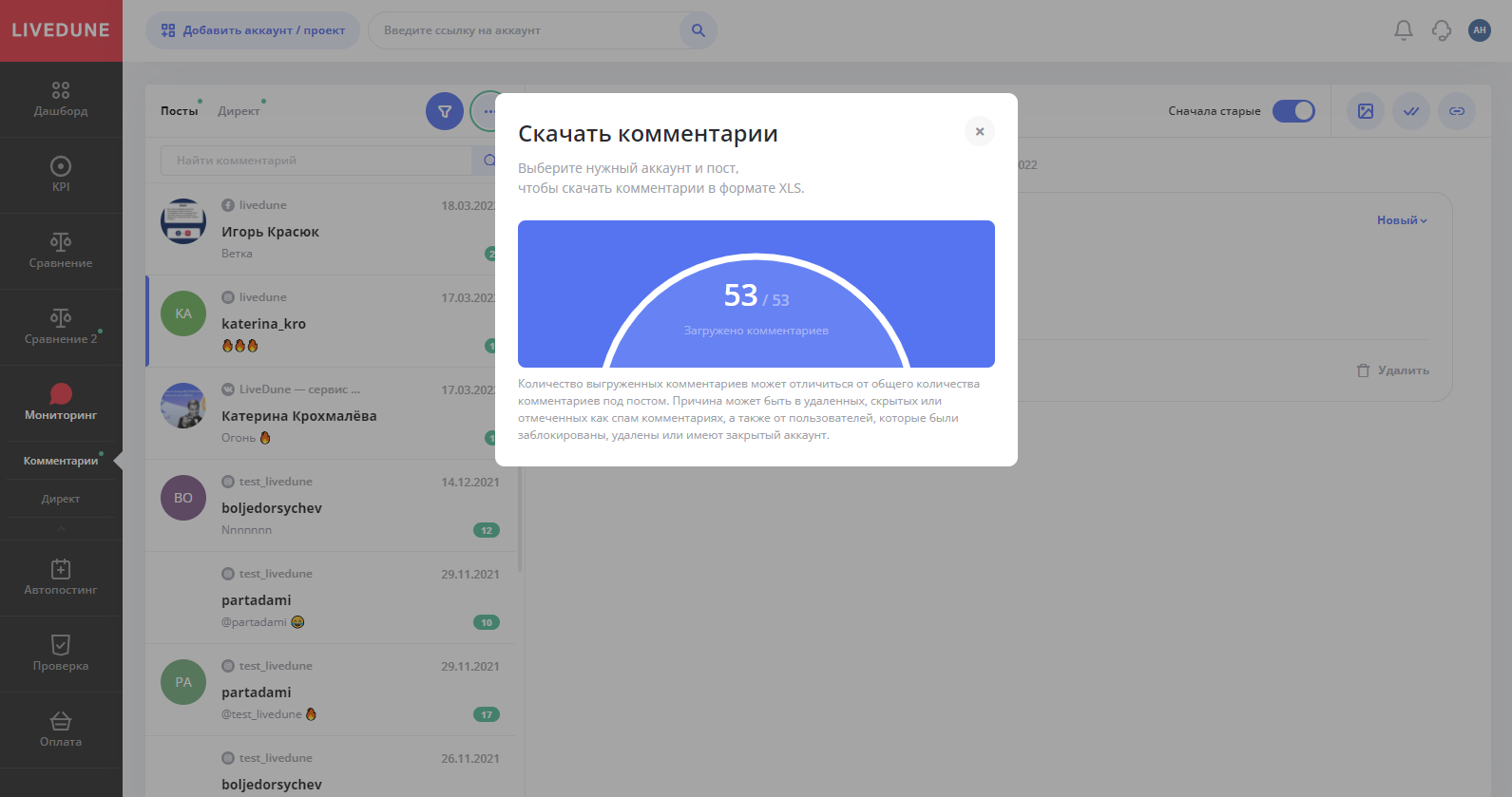Click the mark-all-read double check icon
1512x797 pixels.
tap(1411, 111)
